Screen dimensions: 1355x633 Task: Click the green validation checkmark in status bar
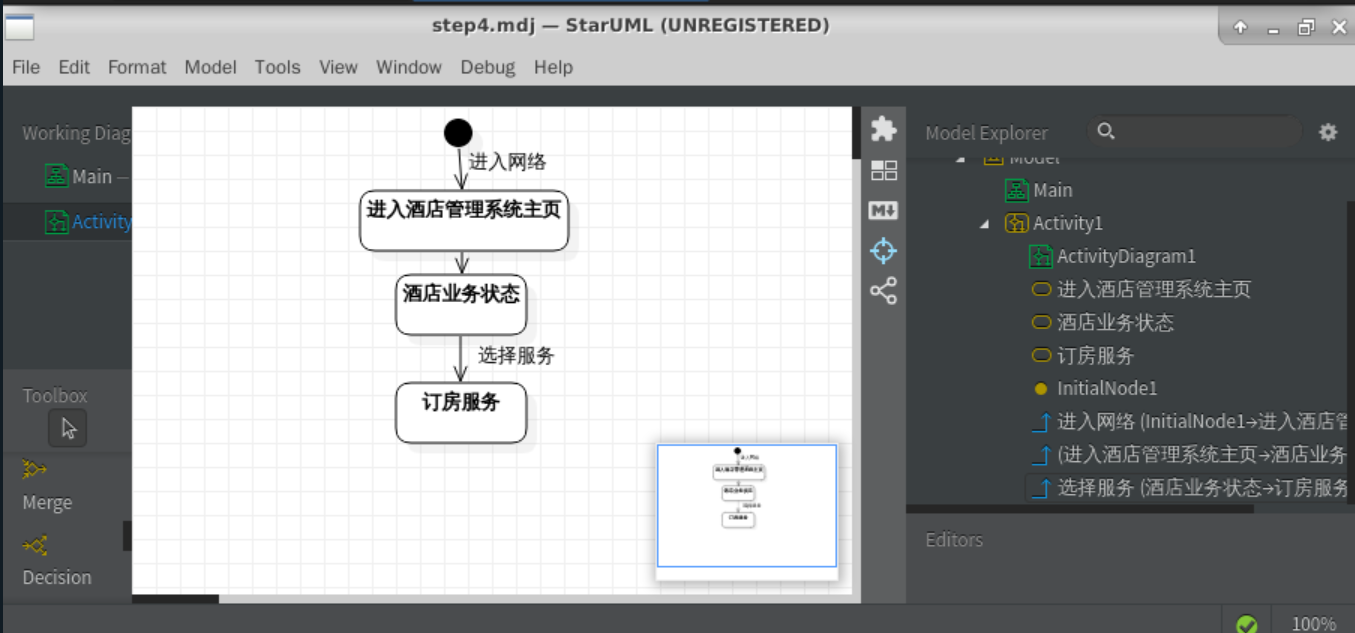[1246, 624]
